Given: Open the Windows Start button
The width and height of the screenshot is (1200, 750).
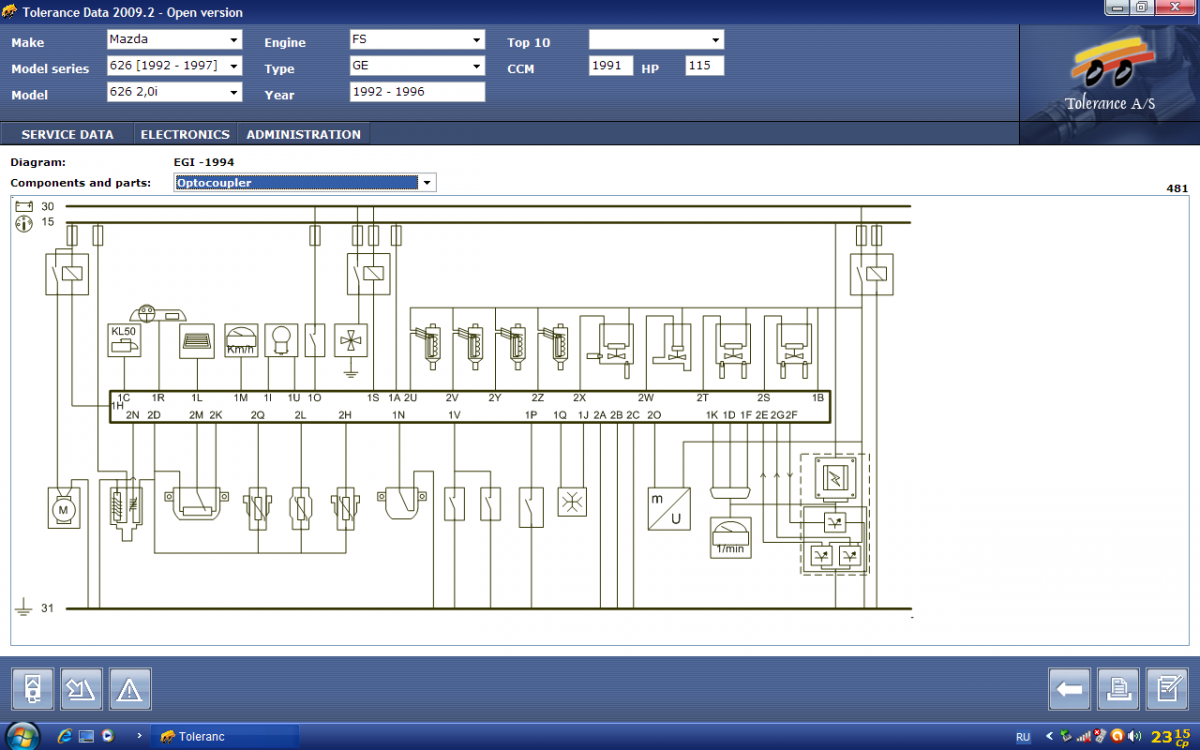Looking at the screenshot, I should coord(21,735).
